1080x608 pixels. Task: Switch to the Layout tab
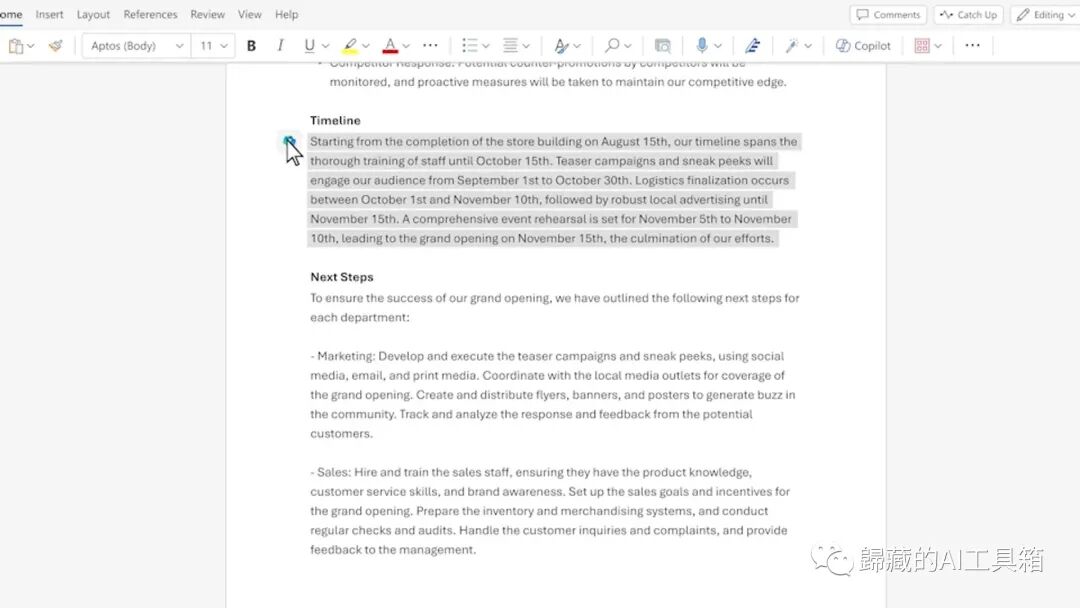(93, 14)
